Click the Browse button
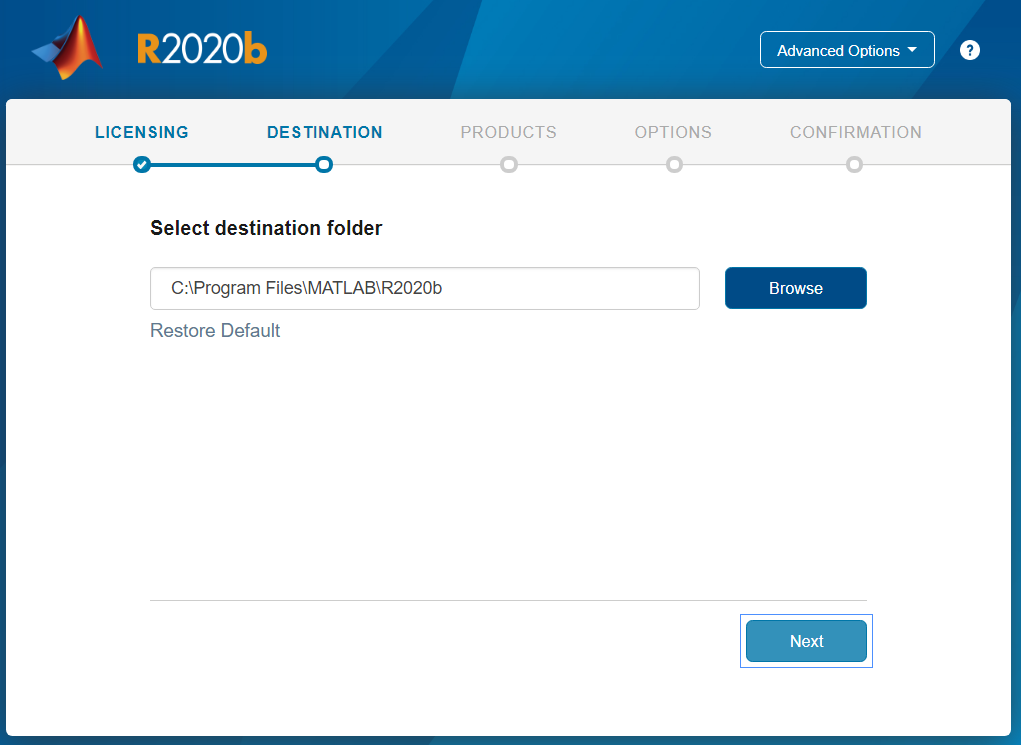Viewport: 1021px width, 745px height. [796, 288]
